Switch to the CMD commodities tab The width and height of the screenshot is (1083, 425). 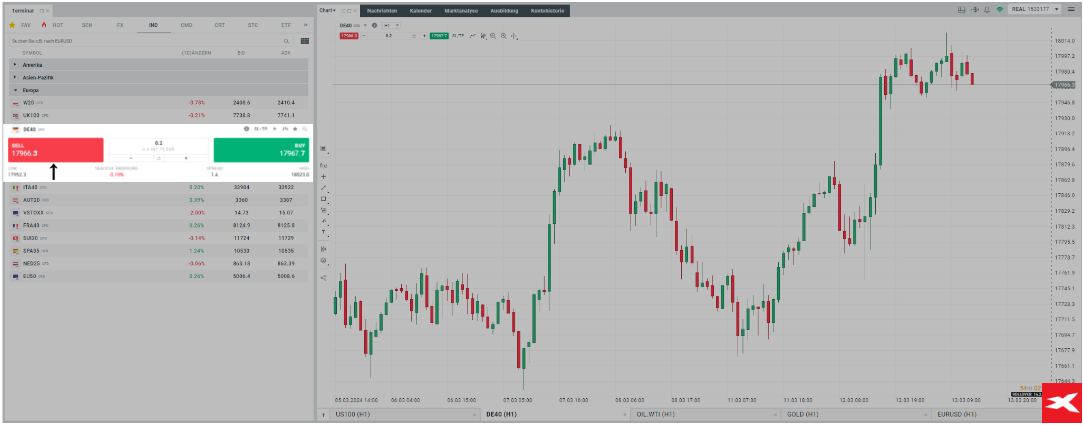[186, 25]
